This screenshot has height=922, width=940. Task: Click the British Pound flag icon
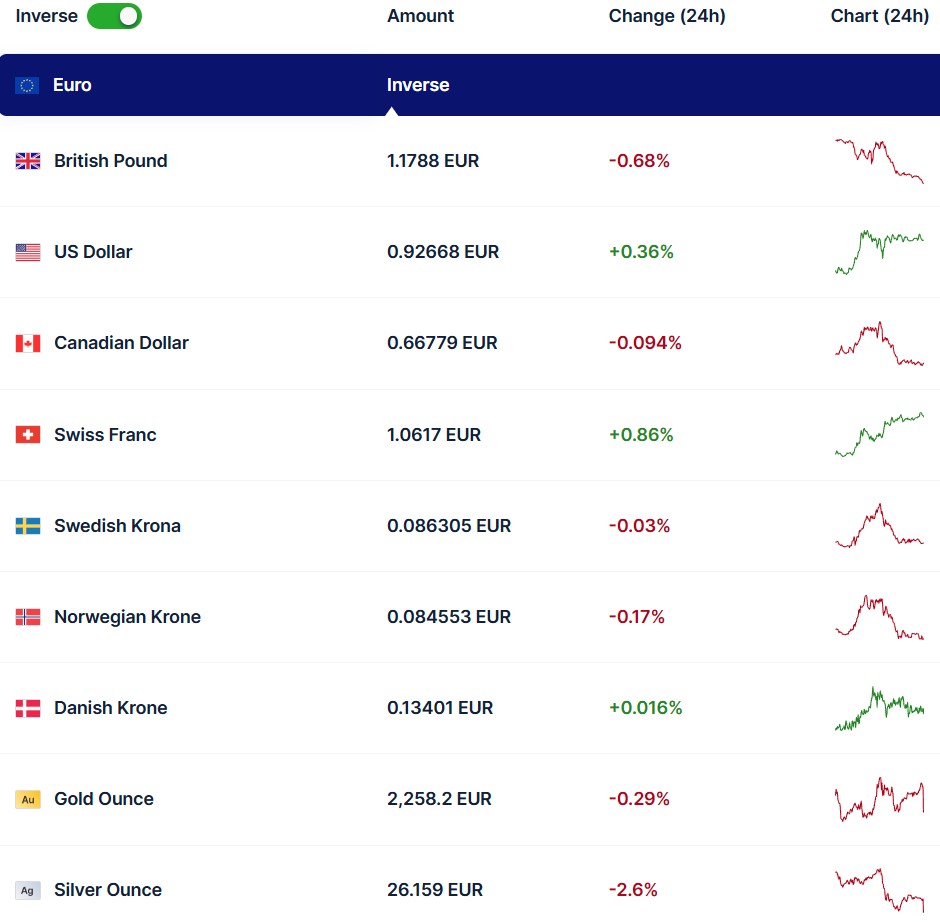click(x=28, y=161)
